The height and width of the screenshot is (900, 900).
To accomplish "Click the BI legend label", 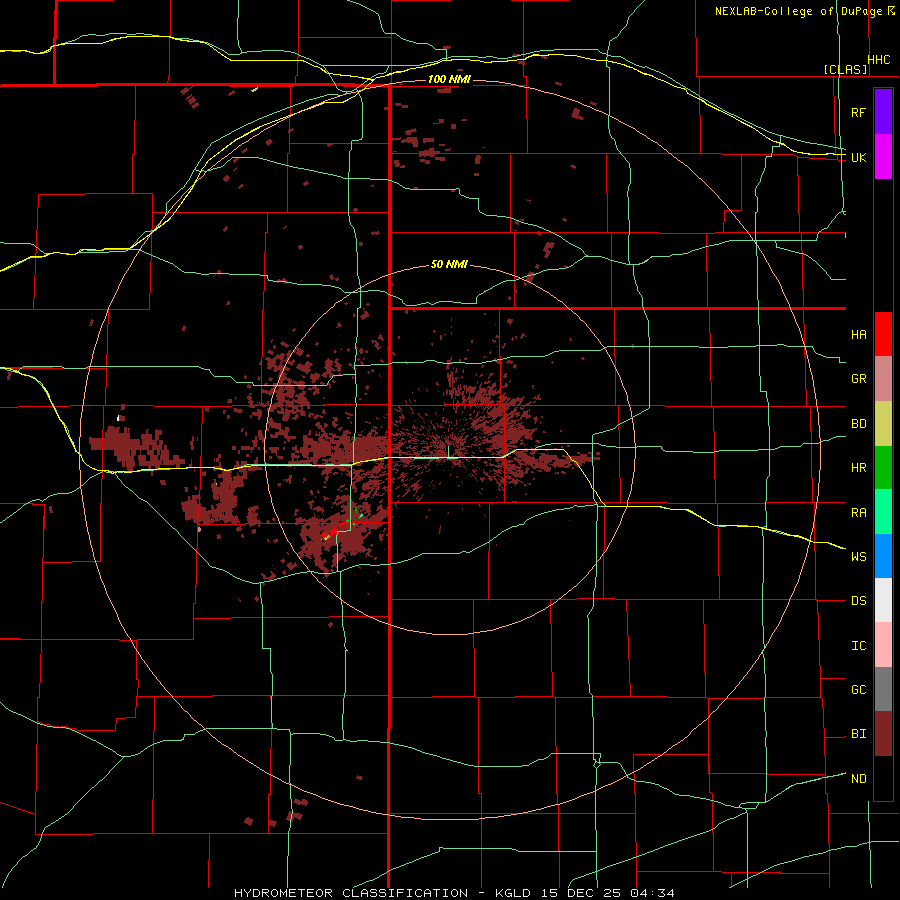I will click(858, 734).
